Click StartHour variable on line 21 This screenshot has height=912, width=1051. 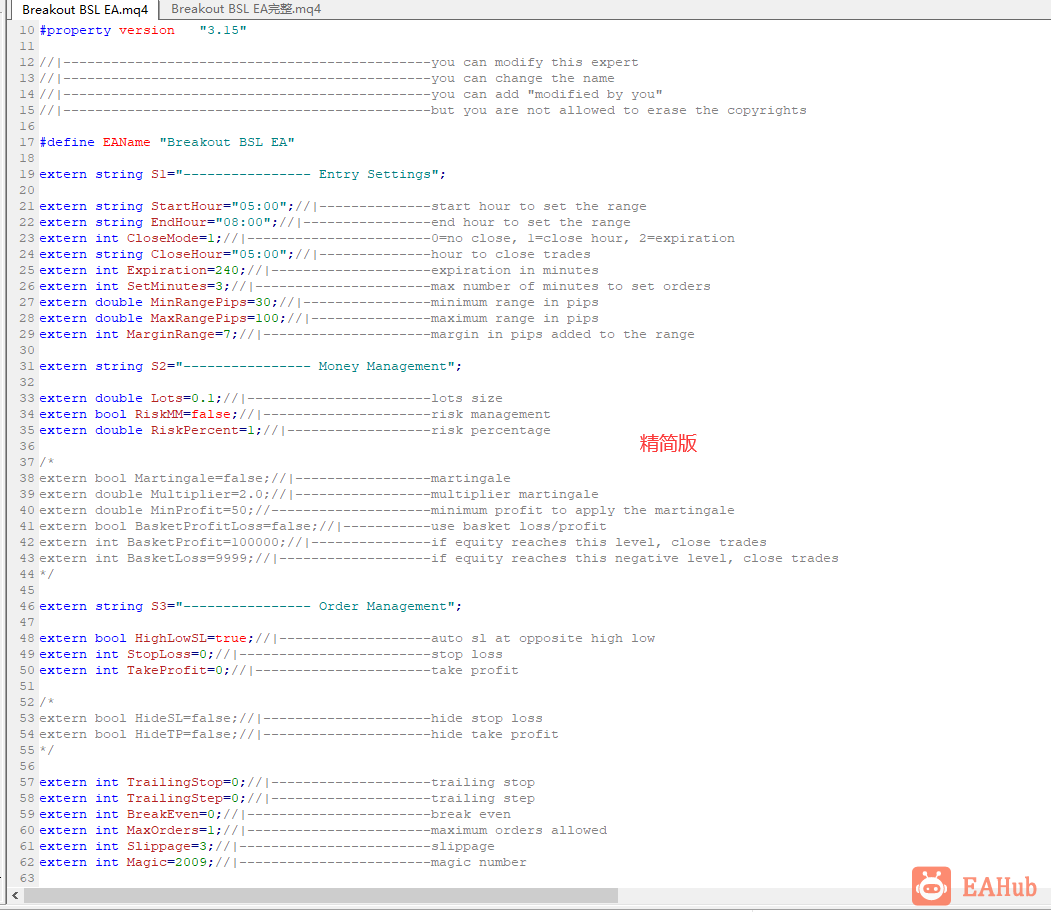pos(186,206)
